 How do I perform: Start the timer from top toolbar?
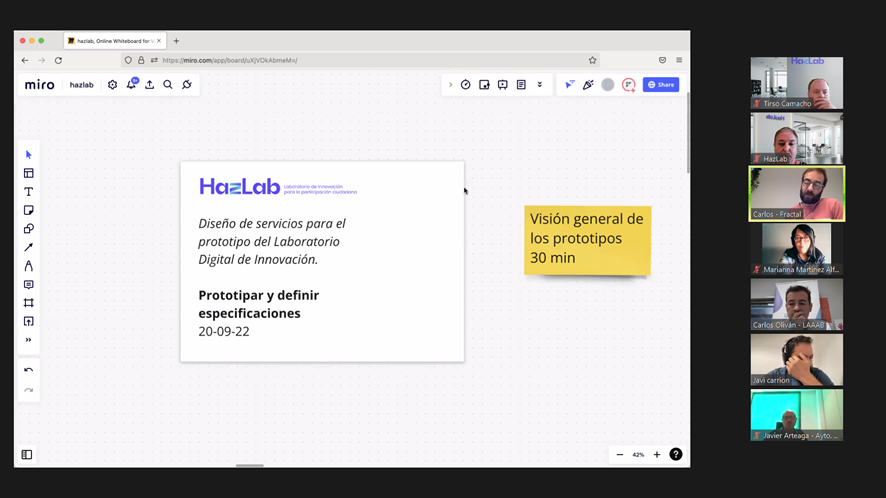pos(466,85)
